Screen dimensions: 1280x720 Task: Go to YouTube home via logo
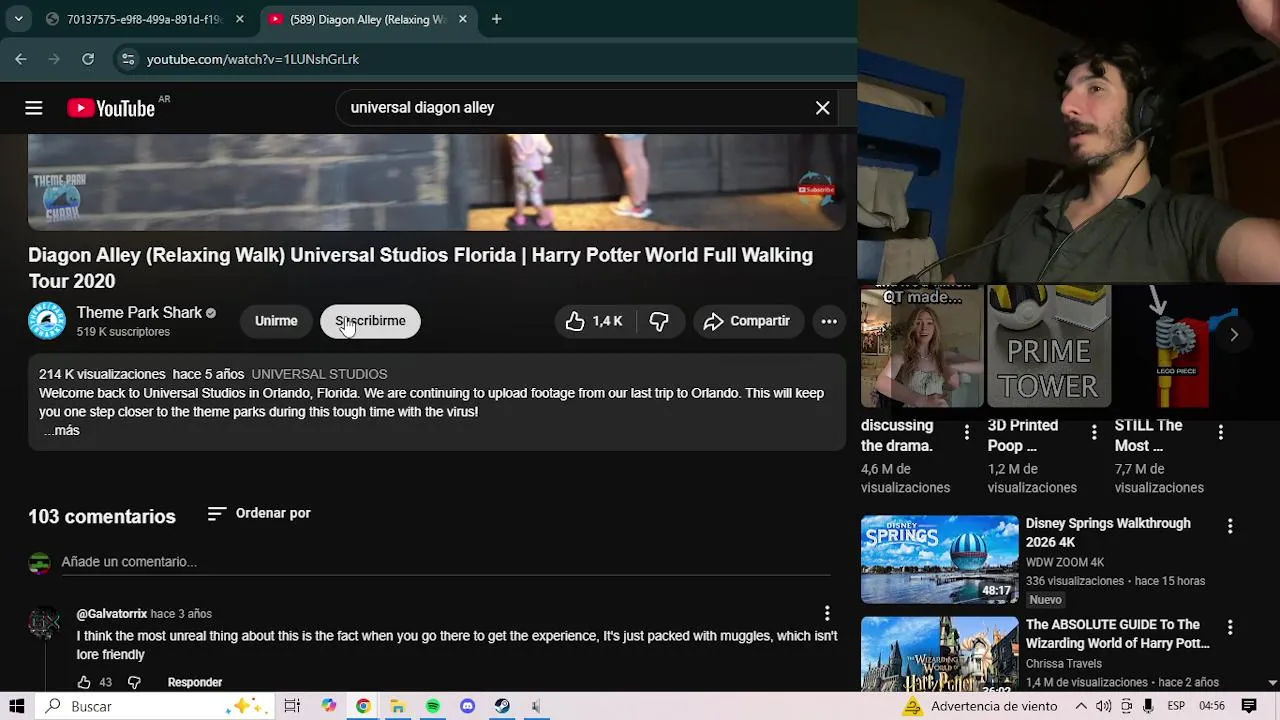coord(111,108)
